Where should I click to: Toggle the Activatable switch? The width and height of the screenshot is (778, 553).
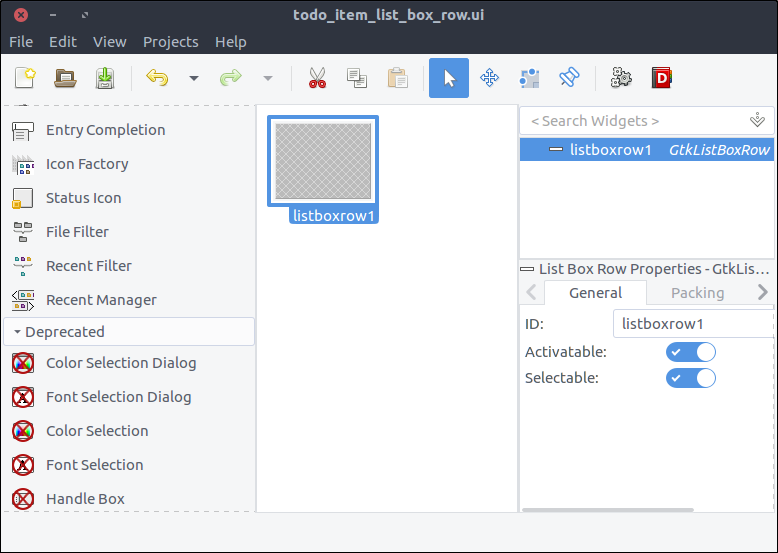691,352
